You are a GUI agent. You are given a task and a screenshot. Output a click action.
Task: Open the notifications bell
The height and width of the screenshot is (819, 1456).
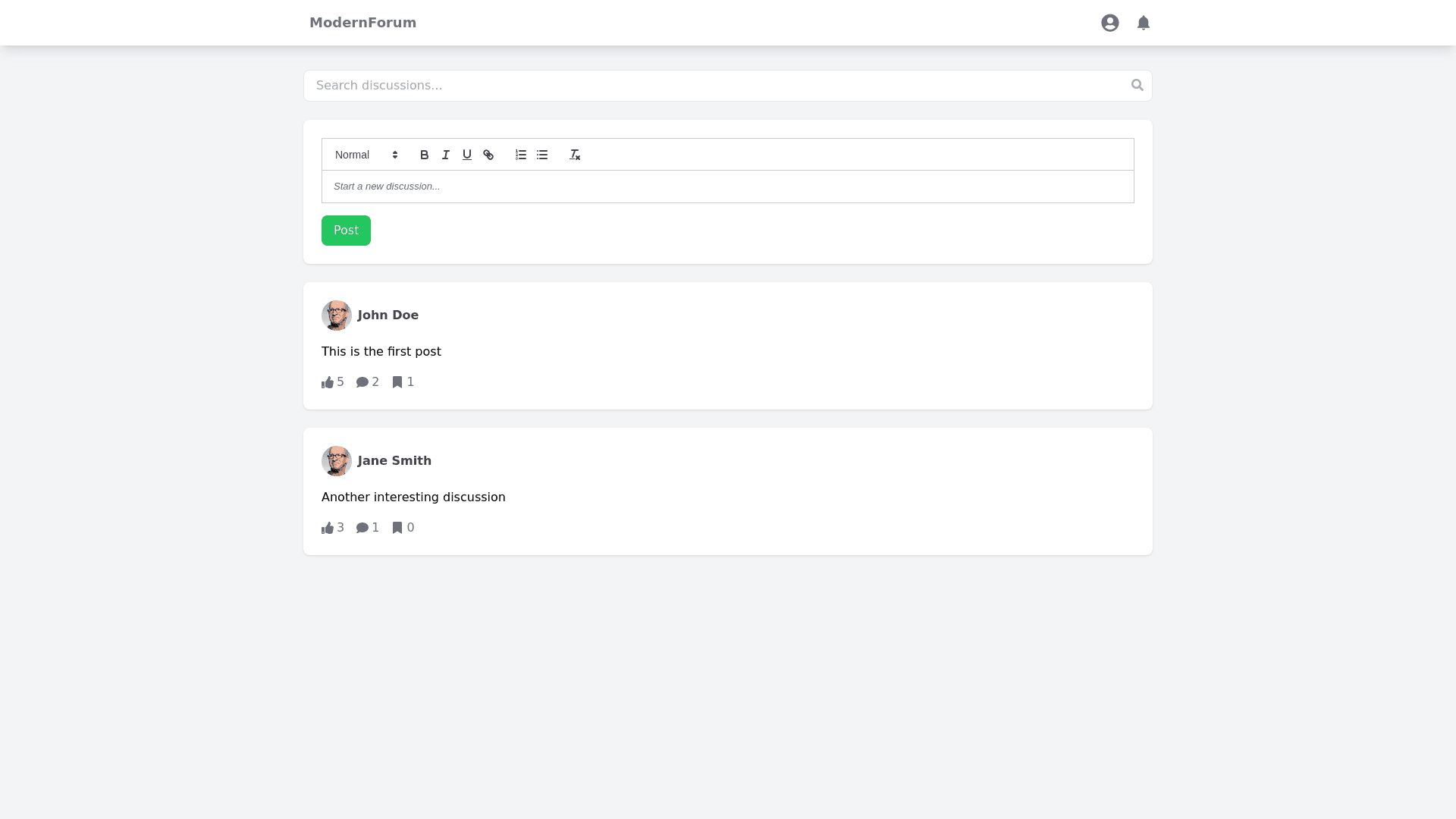pyautogui.click(x=1143, y=23)
